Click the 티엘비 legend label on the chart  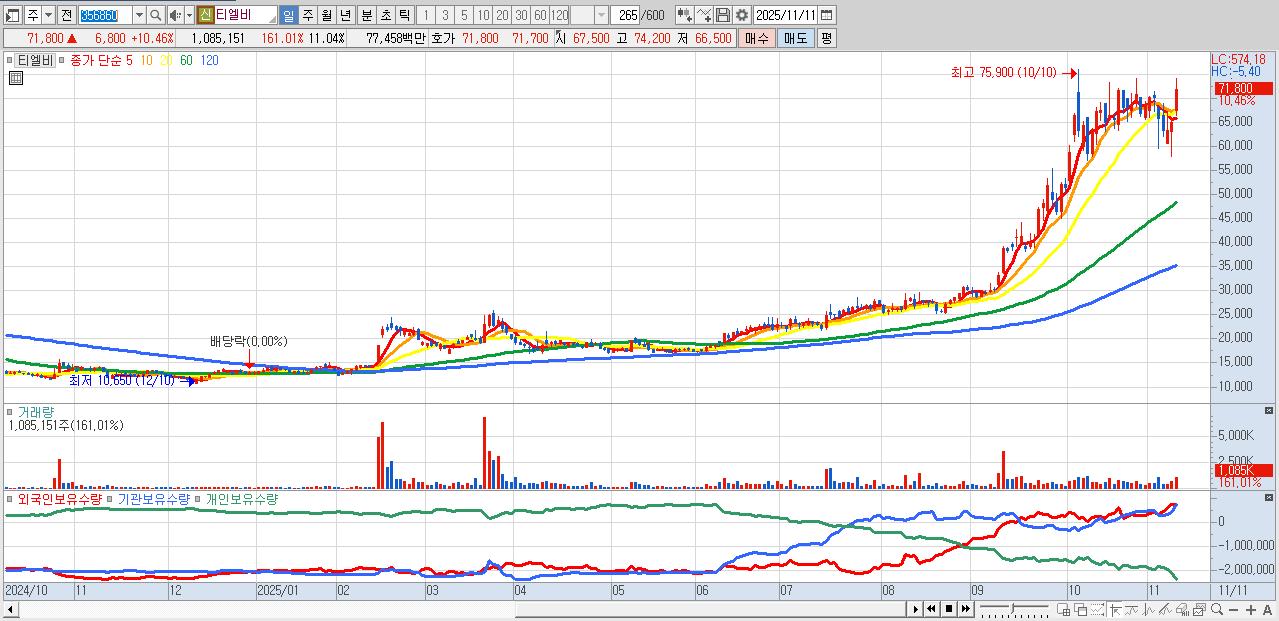point(35,60)
